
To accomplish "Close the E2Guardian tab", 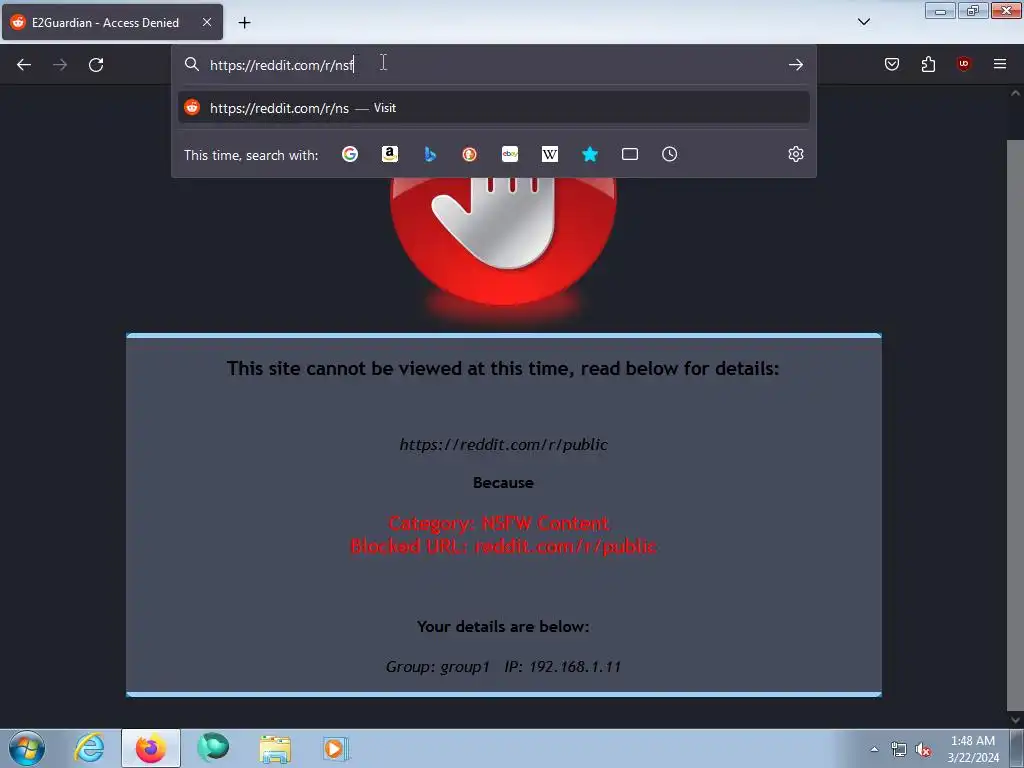I will [207, 22].
